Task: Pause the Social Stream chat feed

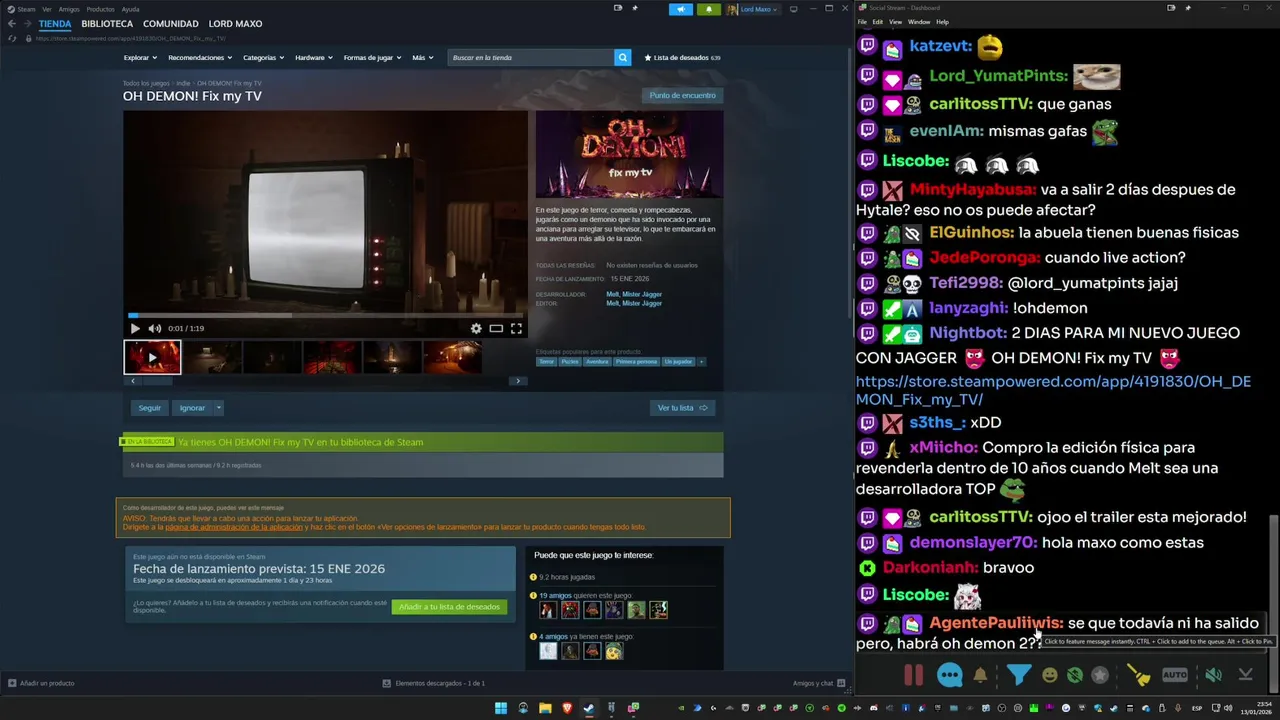Action: point(913,675)
